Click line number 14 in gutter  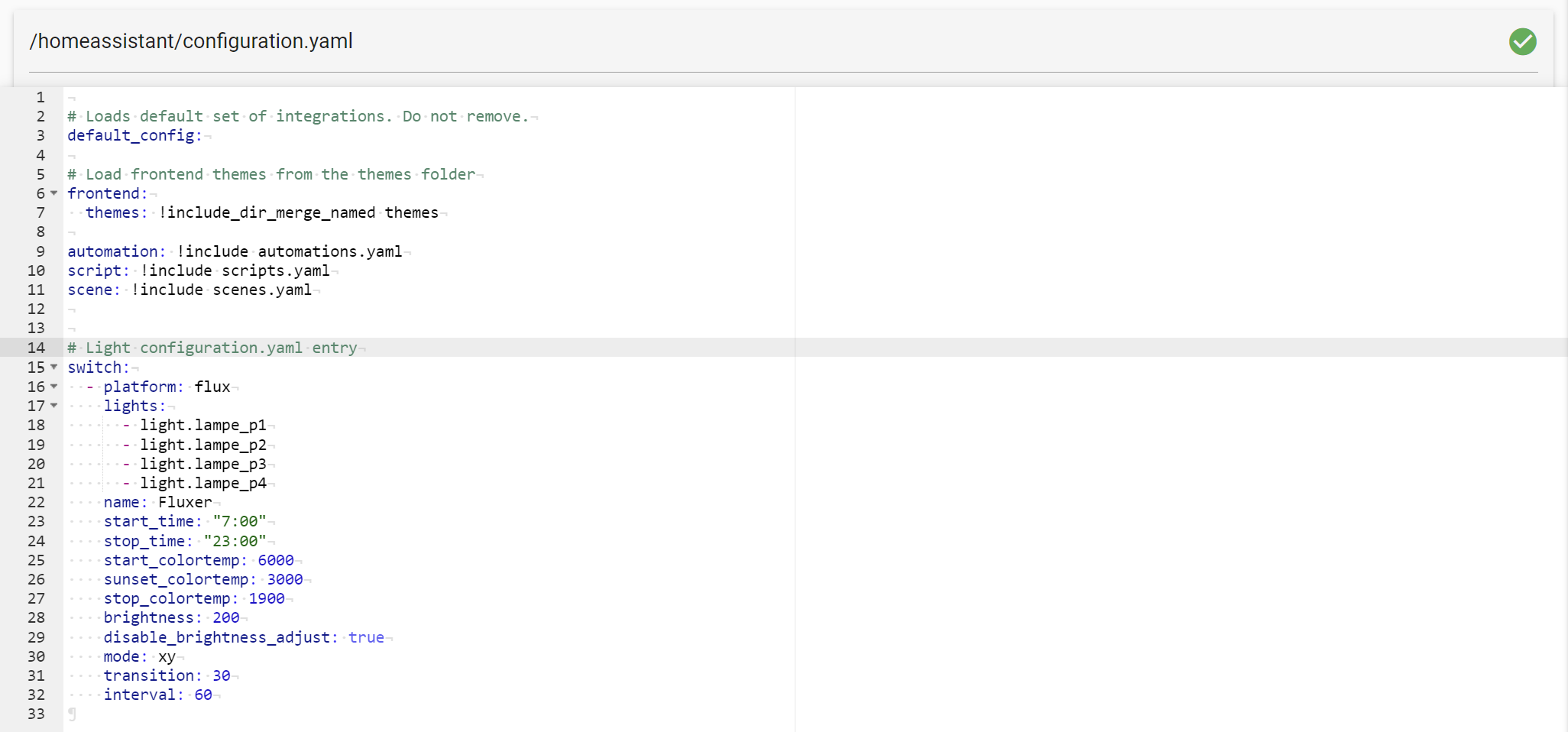coord(36,348)
